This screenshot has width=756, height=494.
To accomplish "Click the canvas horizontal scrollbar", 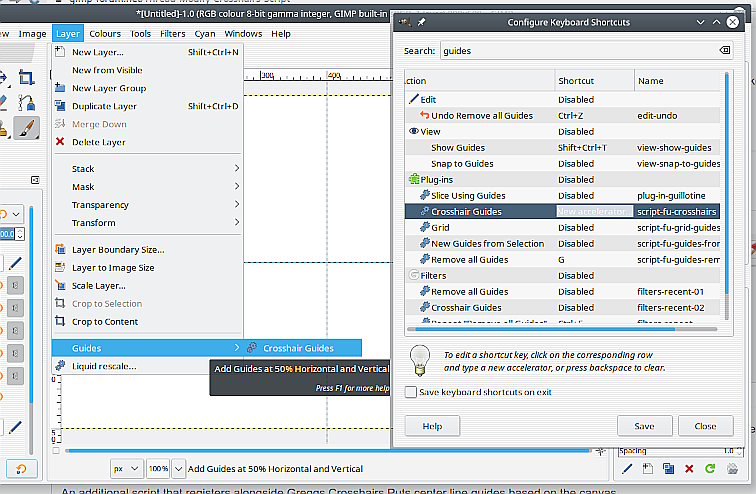I will (x=328, y=451).
